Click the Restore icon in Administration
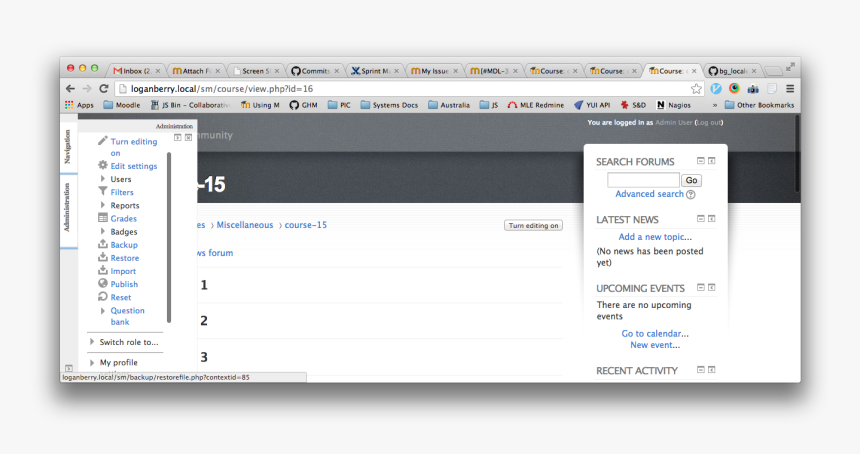The width and height of the screenshot is (860, 454). [x=103, y=257]
